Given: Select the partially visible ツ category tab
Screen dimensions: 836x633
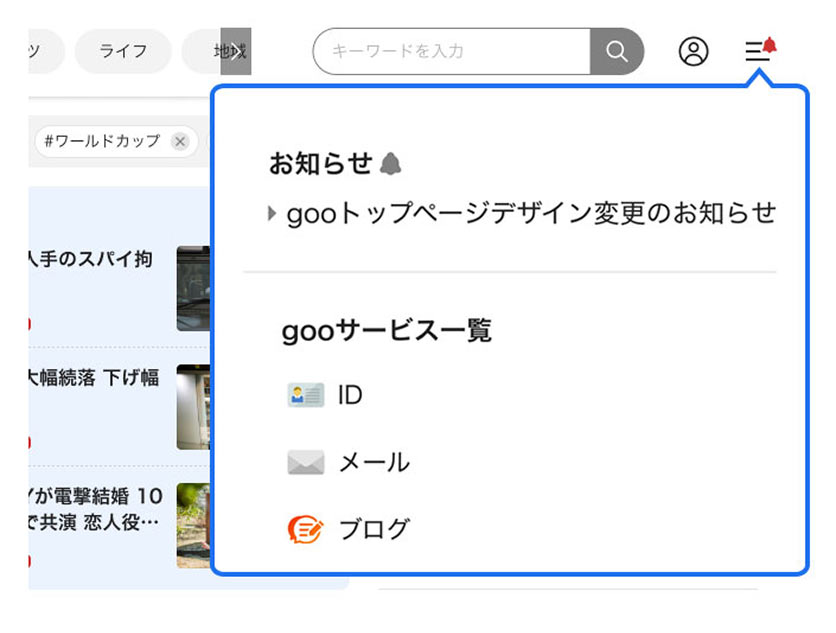Looking at the screenshot, I should pos(46,51).
